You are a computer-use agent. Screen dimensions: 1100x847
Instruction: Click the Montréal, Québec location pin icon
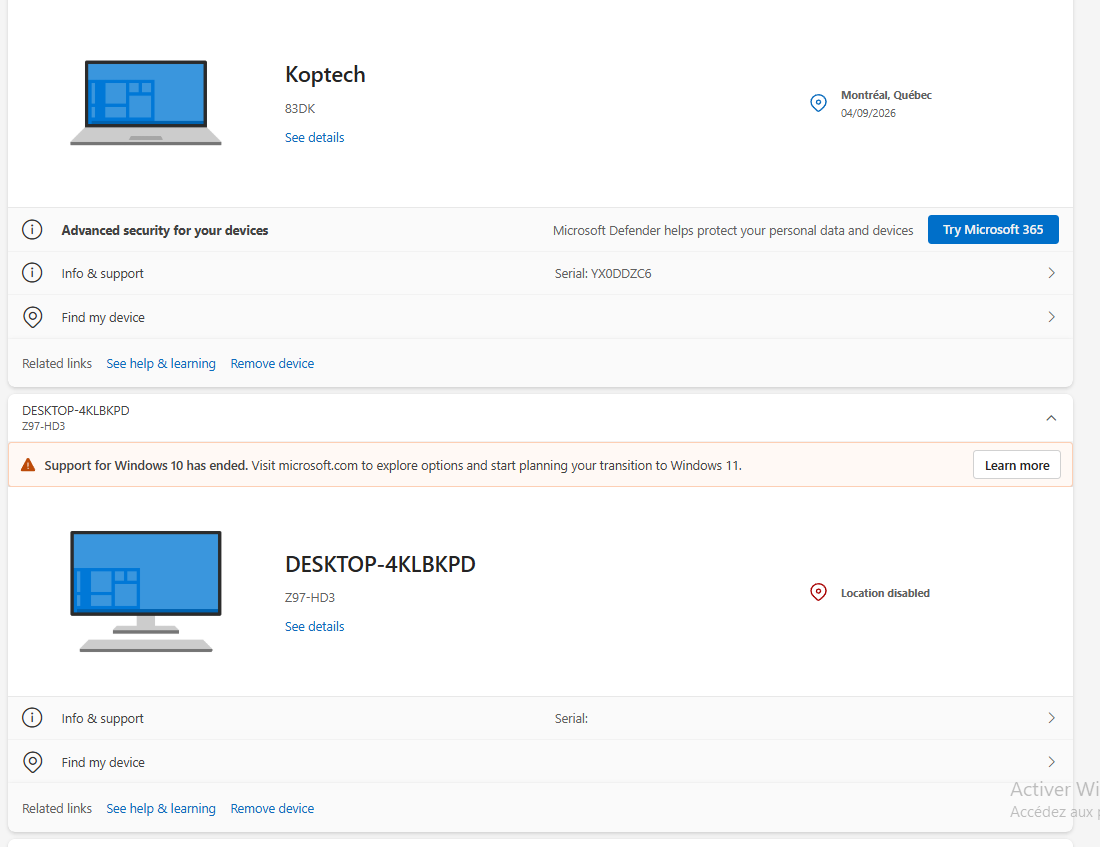[x=818, y=103]
